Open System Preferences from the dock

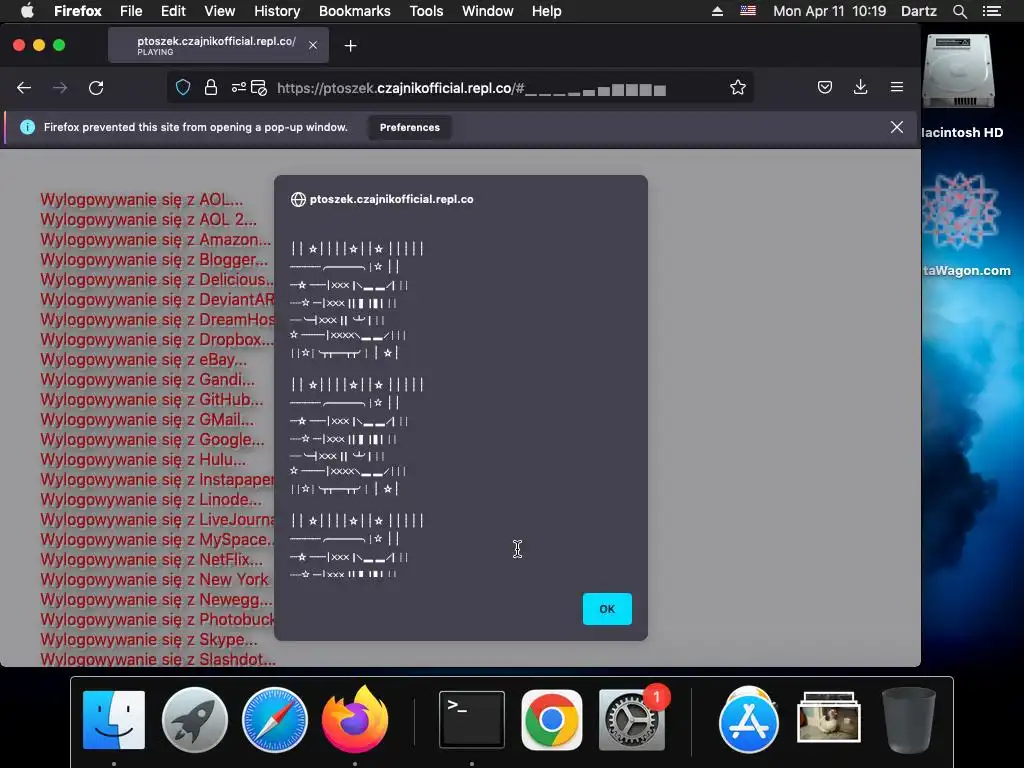(632, 720)
